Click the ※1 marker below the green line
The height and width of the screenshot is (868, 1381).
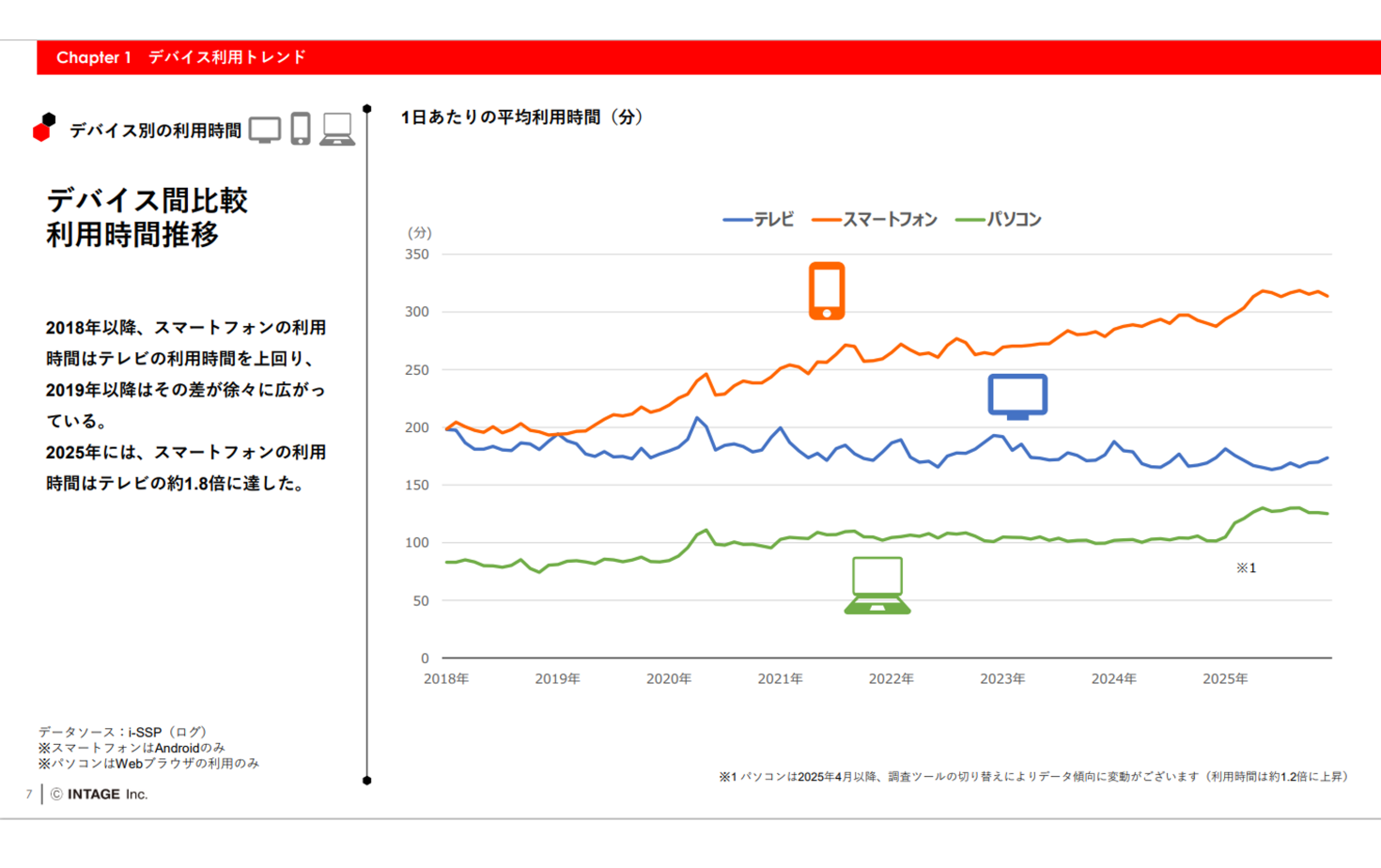(1246, 568)
